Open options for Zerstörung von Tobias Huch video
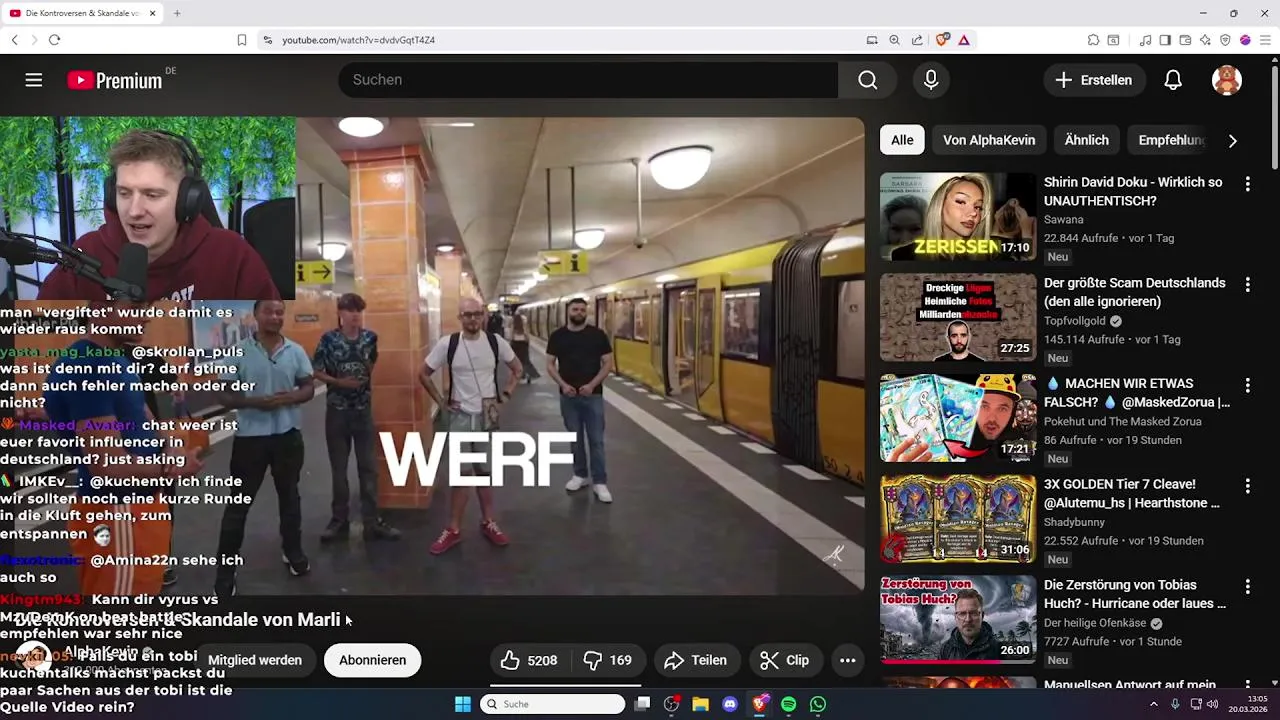1280x720 pixels. [x=1247, y=586]
